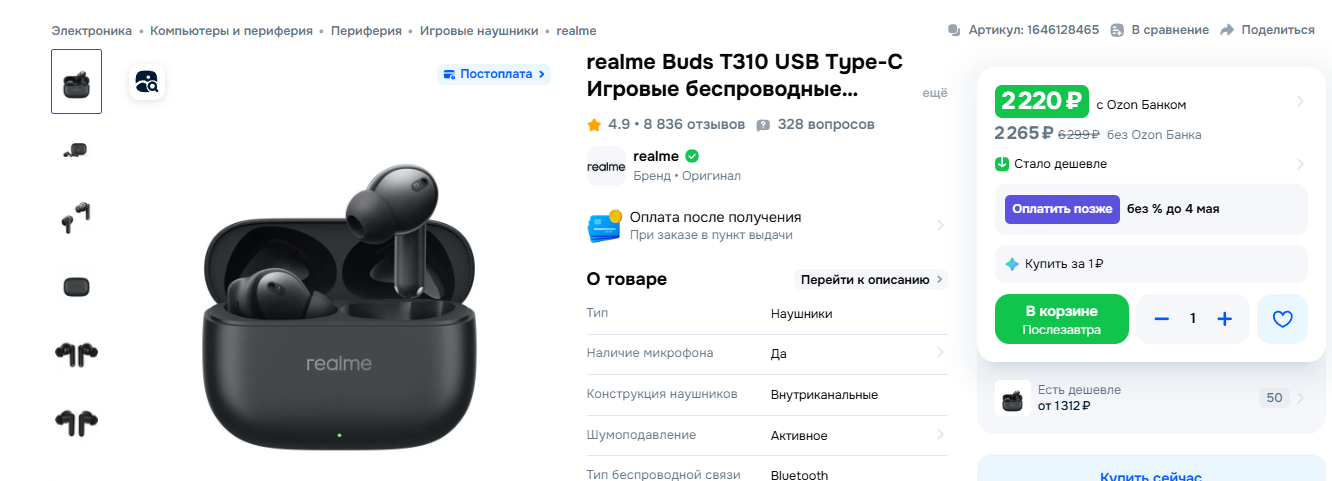This screenshot has height=481, width=1332.
Task: Add to comparison via 'В сравнение' icon
Action: click(1117, 30)
